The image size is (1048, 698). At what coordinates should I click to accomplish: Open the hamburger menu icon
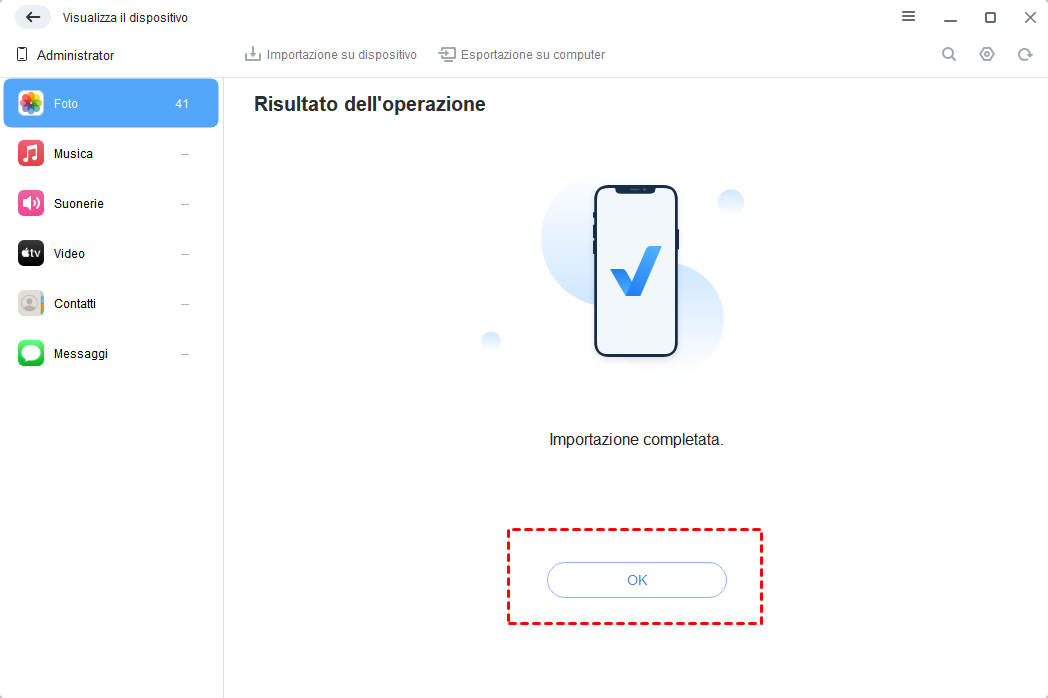point(908,16)
